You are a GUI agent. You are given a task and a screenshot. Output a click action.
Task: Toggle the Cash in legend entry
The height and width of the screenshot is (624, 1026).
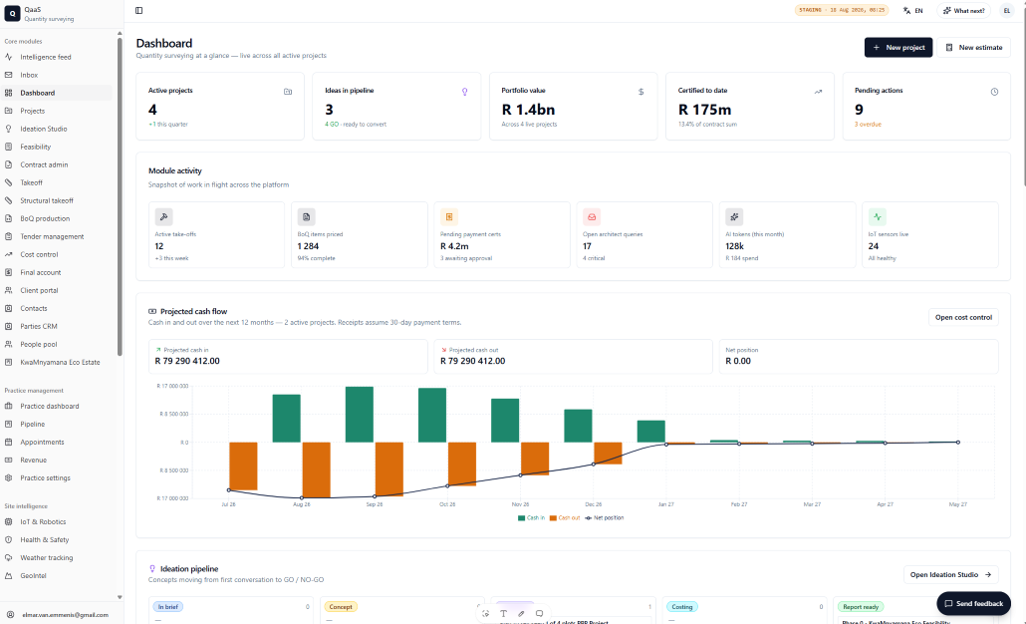pyautogui.click(x=531, y=518)
